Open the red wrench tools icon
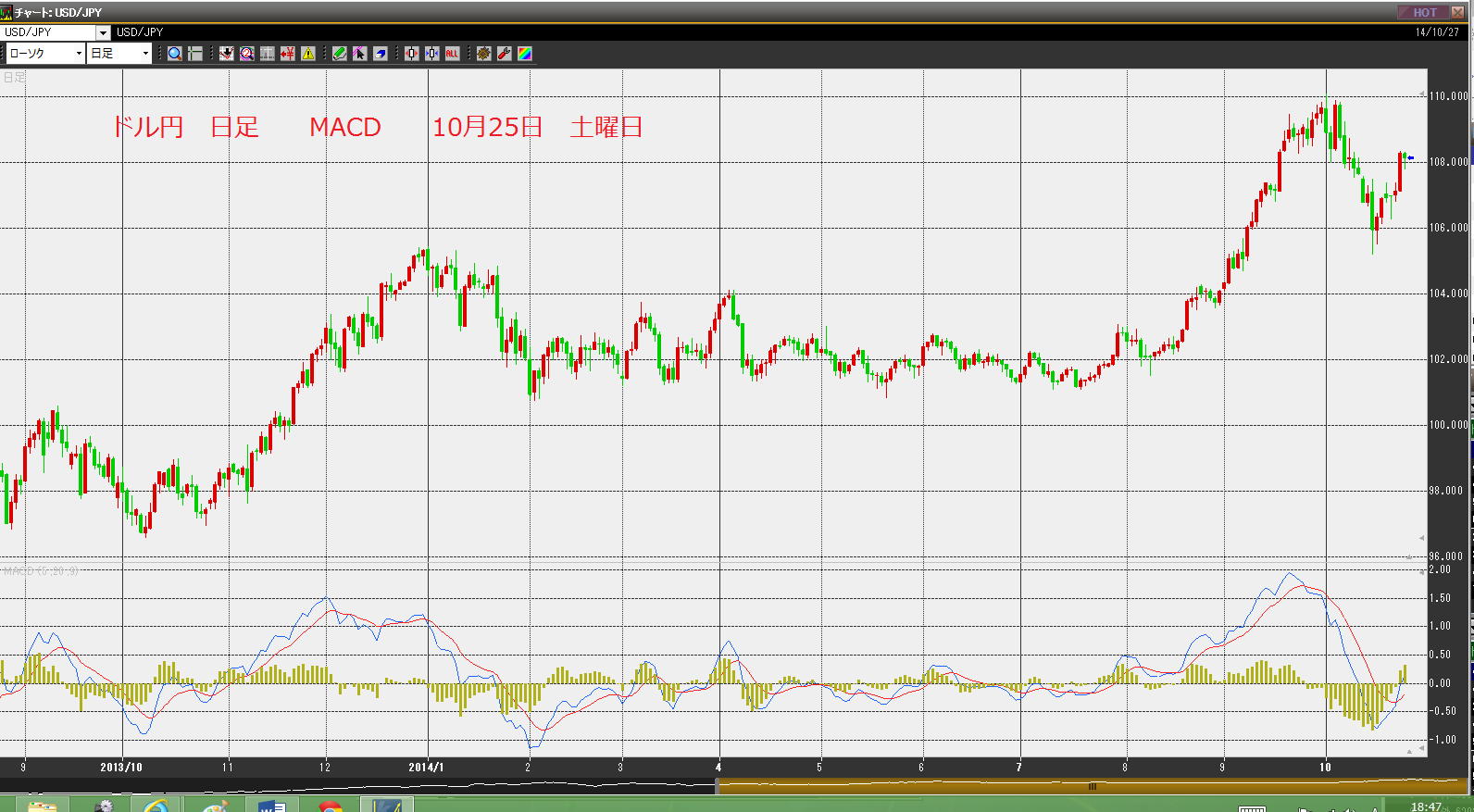This screenshot has height=812, width=1474. 504,54
